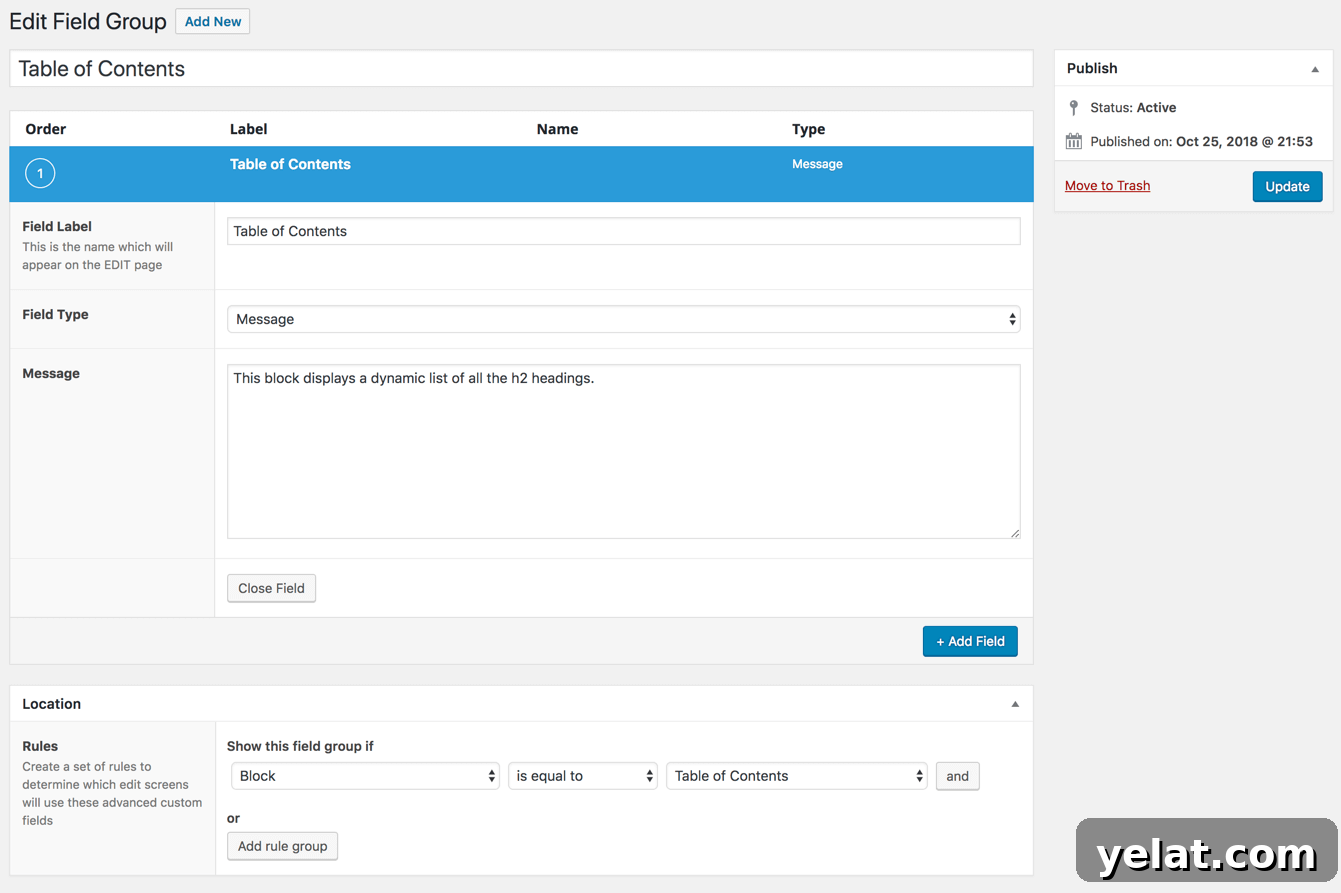
Task: Click the Rules label in Location
Action: tap(40, 746)
